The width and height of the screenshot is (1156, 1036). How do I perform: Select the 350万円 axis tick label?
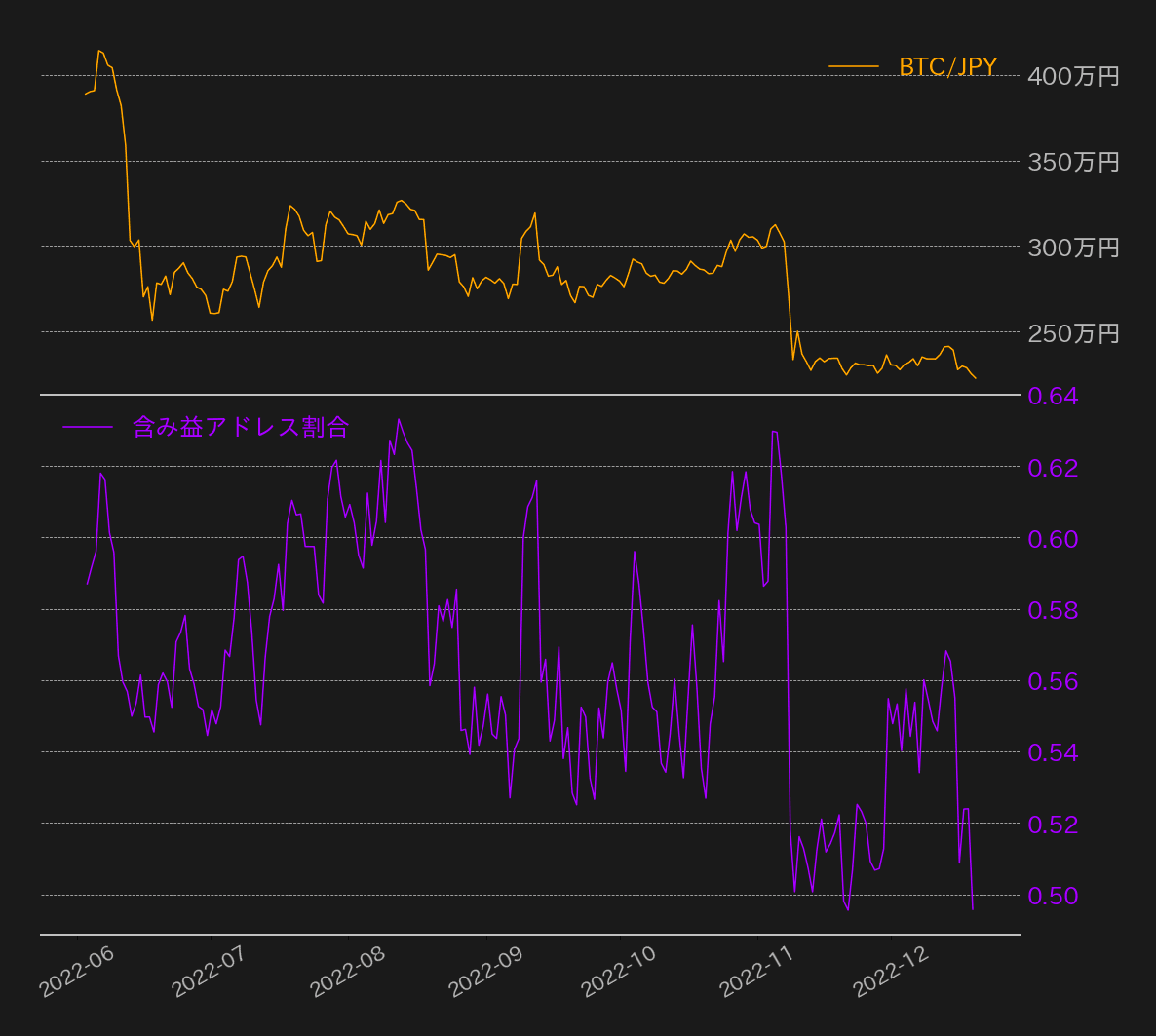1073,162
